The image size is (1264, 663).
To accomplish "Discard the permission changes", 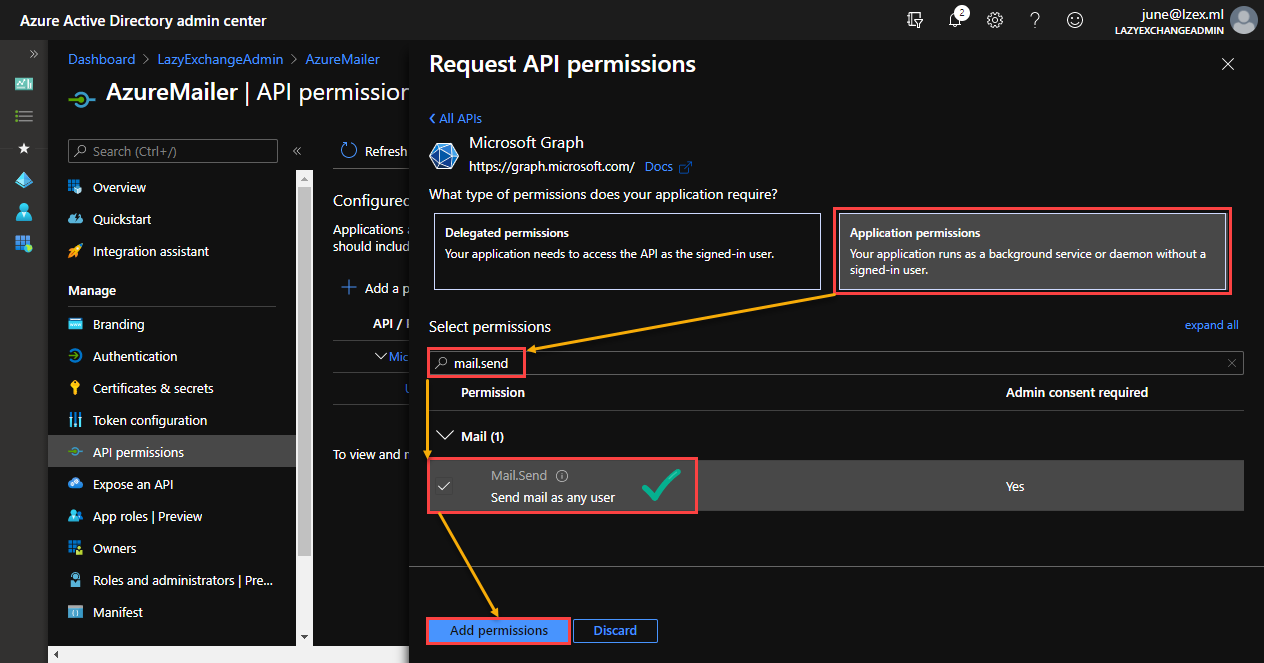I will [x=615, y=630].
